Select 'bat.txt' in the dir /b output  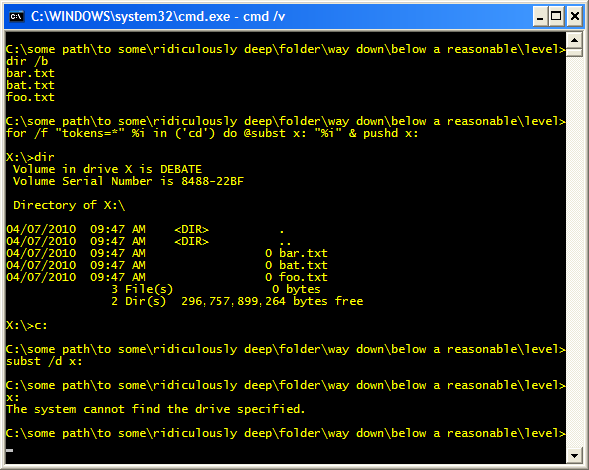pos(30,85)
